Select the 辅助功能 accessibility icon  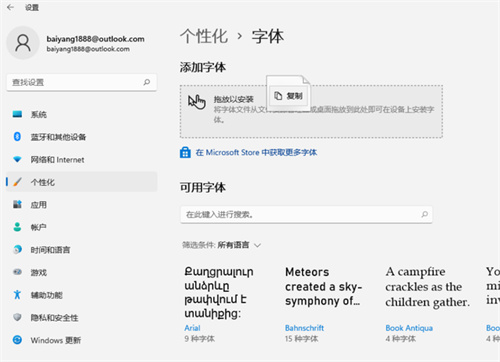coord(17,295)
